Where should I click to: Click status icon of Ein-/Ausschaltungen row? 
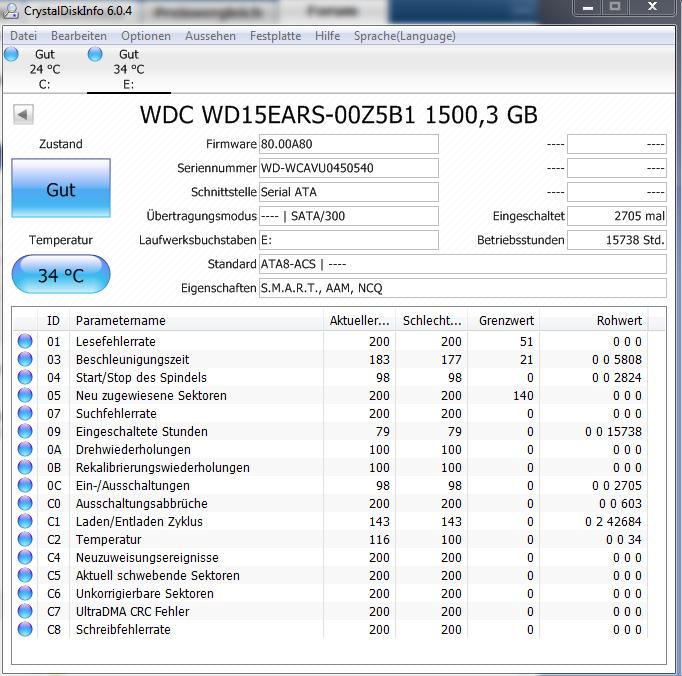25,485
